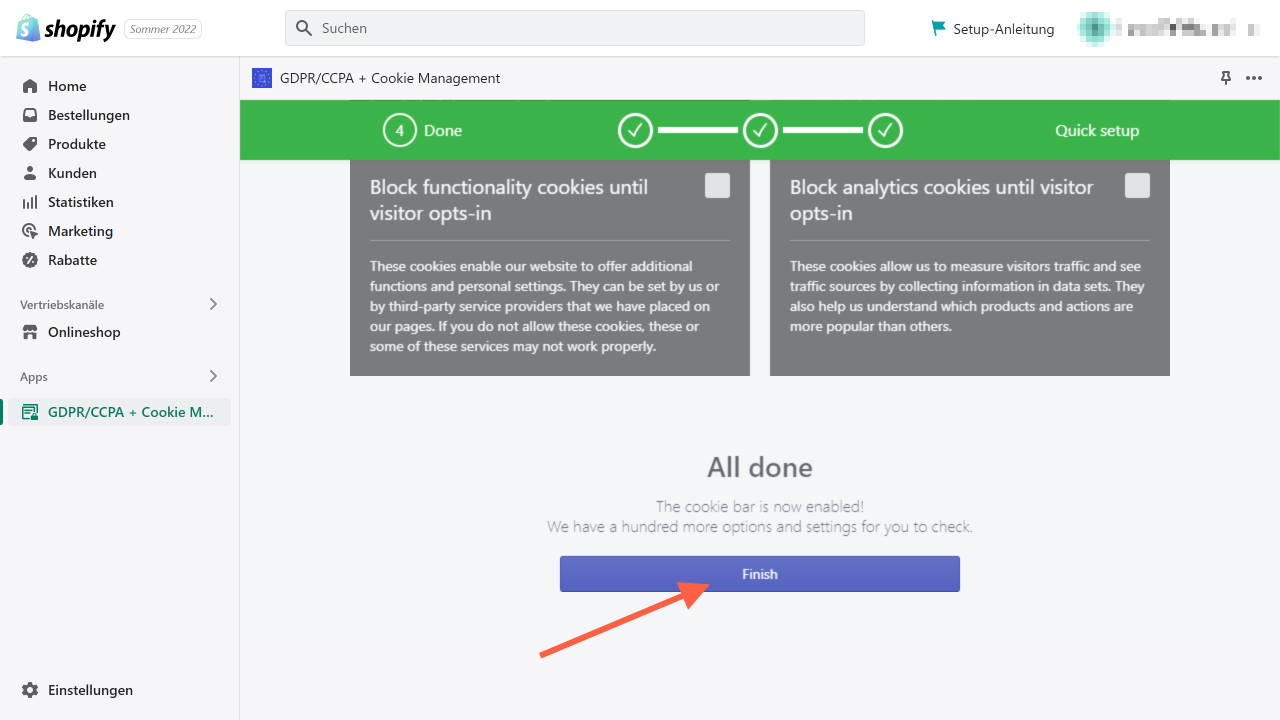
Task: Click 'The cookie bar is now enabled!' text
Action: pyautogui.click(x=760, y=507)
